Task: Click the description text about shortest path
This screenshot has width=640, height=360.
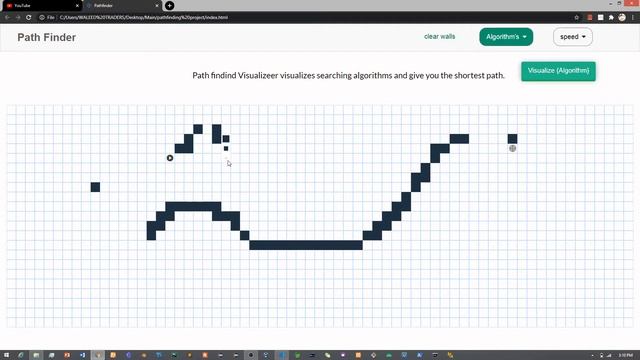Action: pos(349,76)
